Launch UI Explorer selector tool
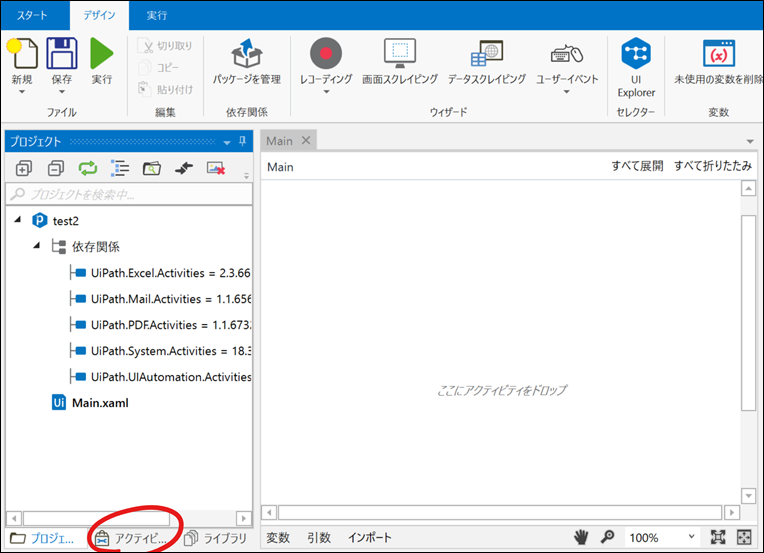 point(636,67)
